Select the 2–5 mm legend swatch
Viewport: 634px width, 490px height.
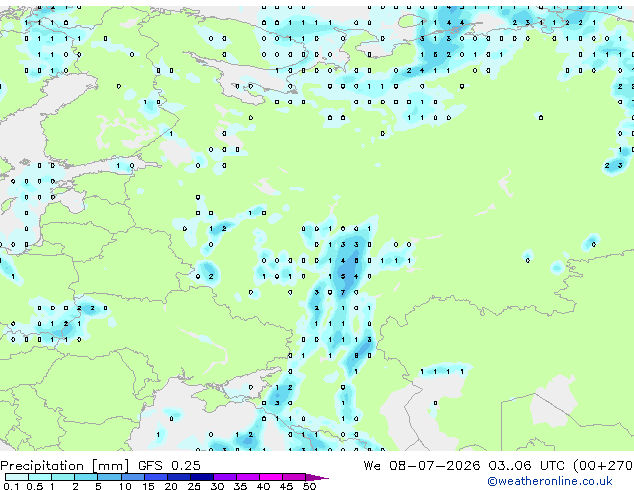86,477
